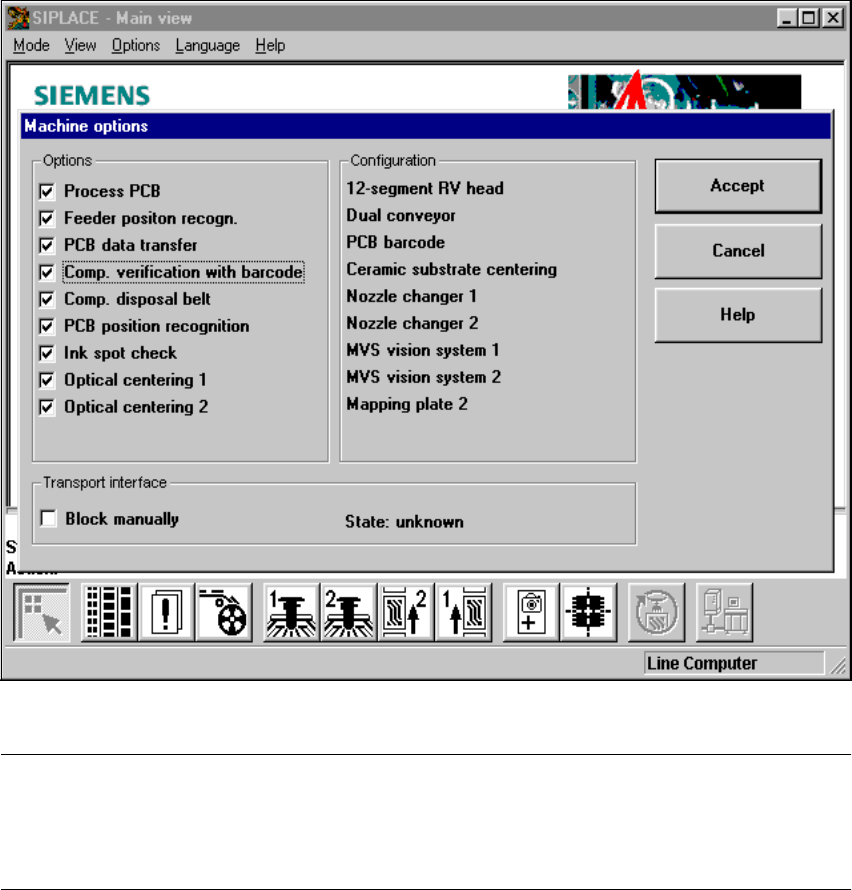Click the window resize grip corner
This screenshot has width=852, height=890.
(838, 665)
